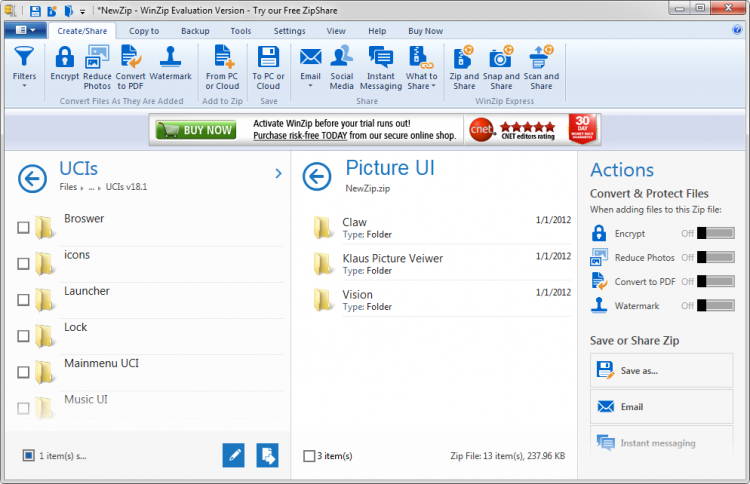Click the WinZip icon in the title bar
750x484 pixels.
10,10
